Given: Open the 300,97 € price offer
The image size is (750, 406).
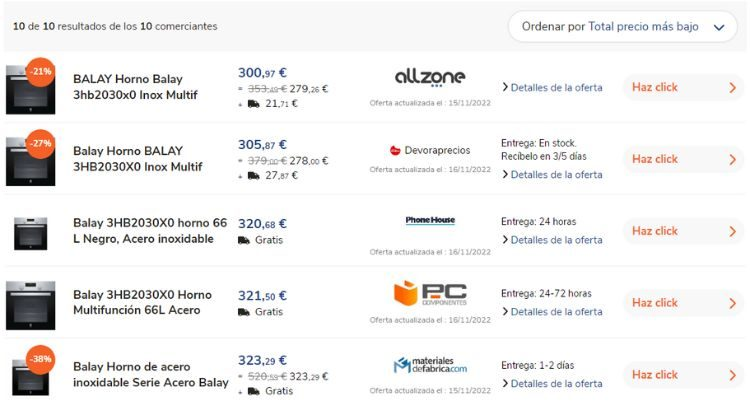Looking at the screenshot, I should [x=262, y=73].
